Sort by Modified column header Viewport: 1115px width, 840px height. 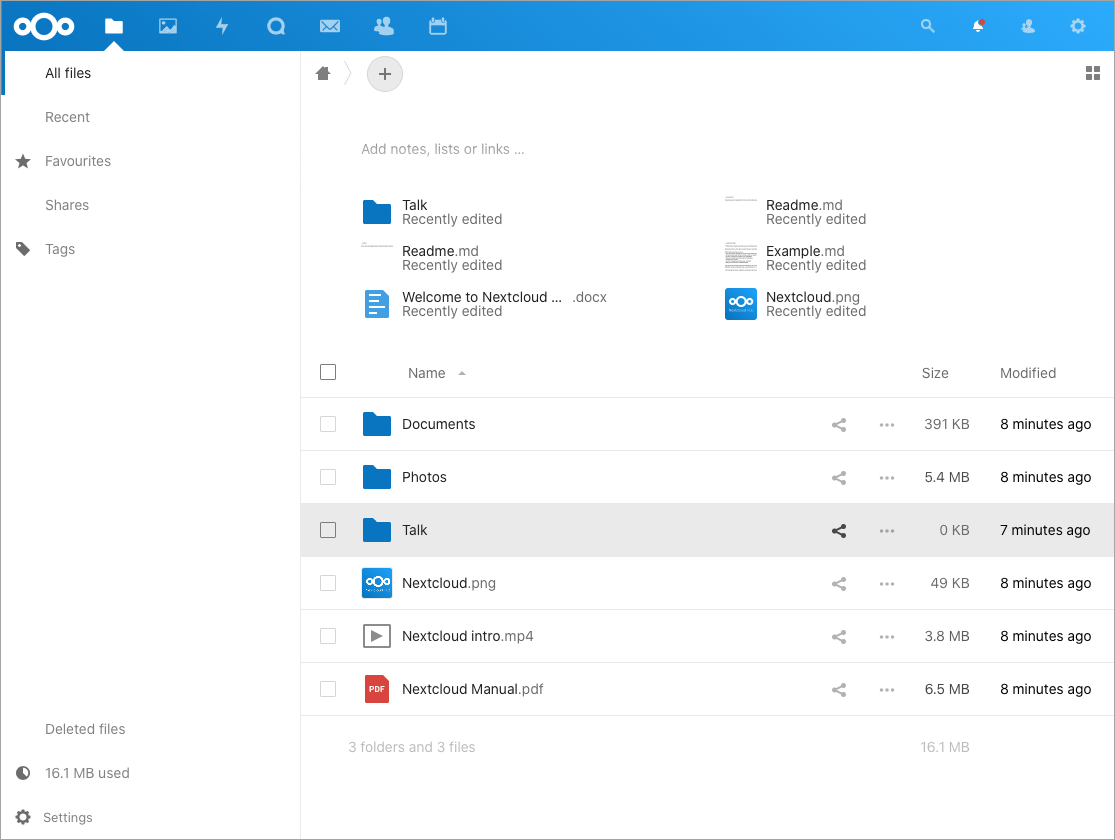(1028, 373)
